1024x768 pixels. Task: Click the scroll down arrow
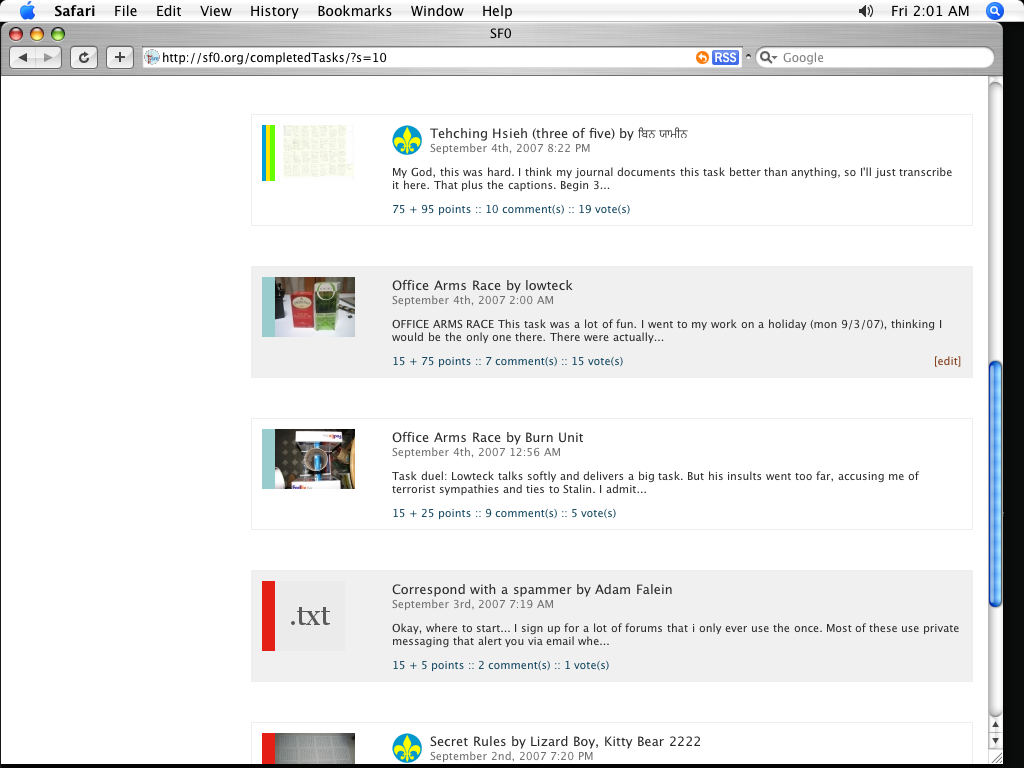point(995,741)
